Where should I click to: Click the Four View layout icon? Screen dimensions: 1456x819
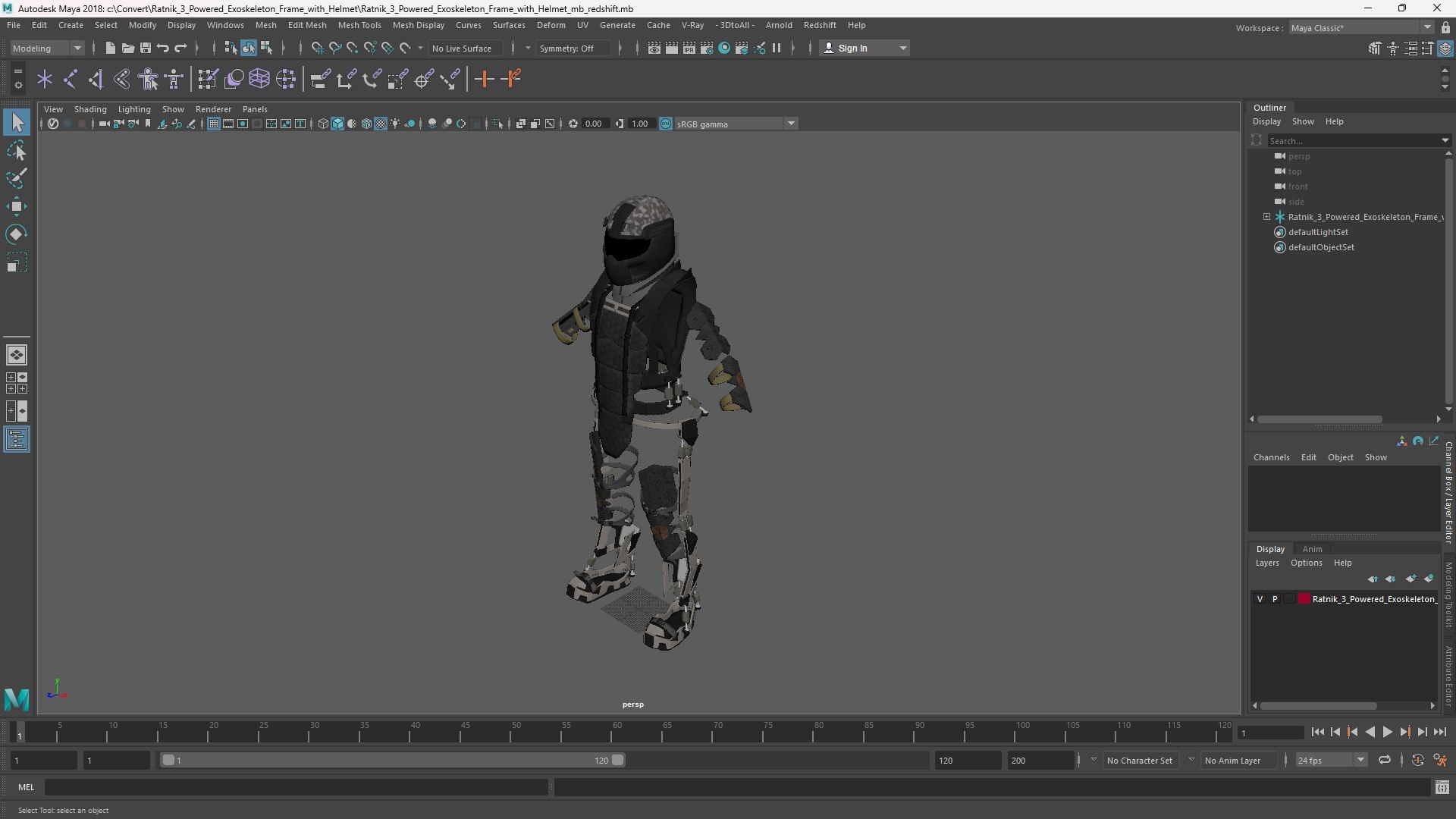17,383
